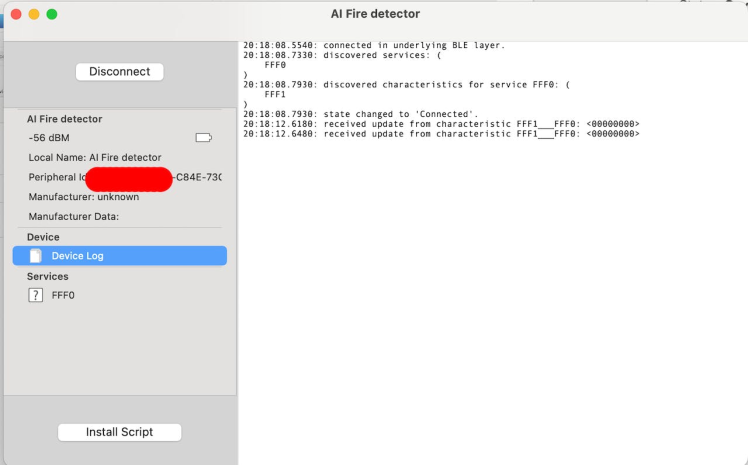Select Device Log in sidebar
The width and height of the screenshot is (748, 465).
click(120, 256)
